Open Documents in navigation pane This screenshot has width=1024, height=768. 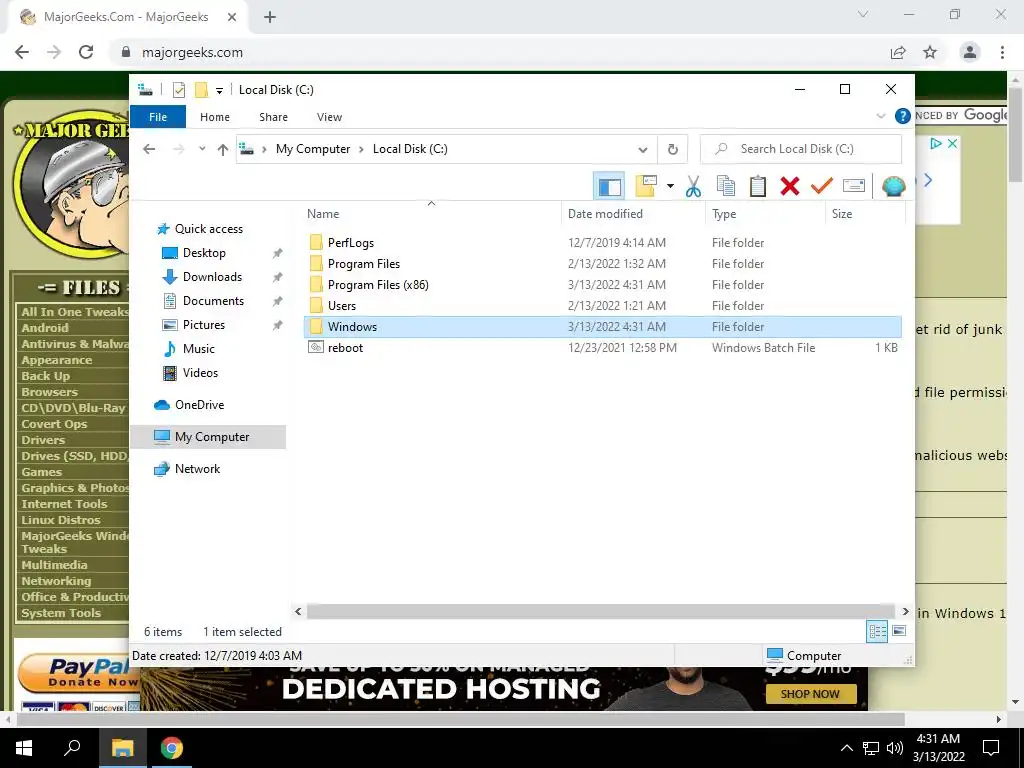[213, 301]
